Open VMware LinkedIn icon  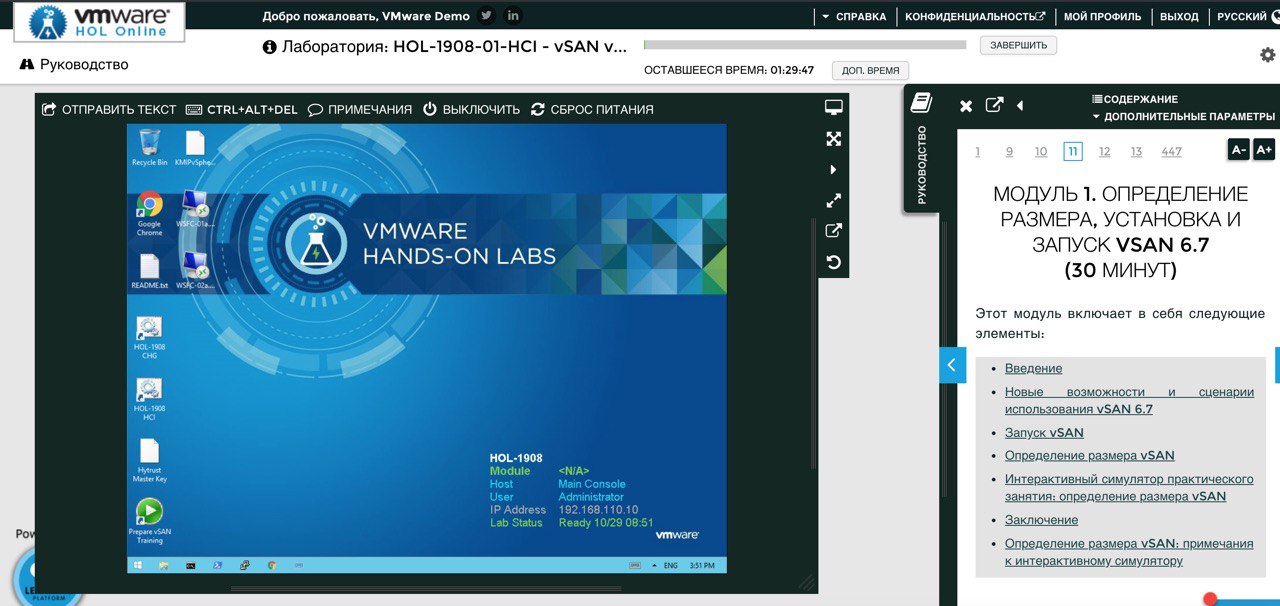[513, 16]
